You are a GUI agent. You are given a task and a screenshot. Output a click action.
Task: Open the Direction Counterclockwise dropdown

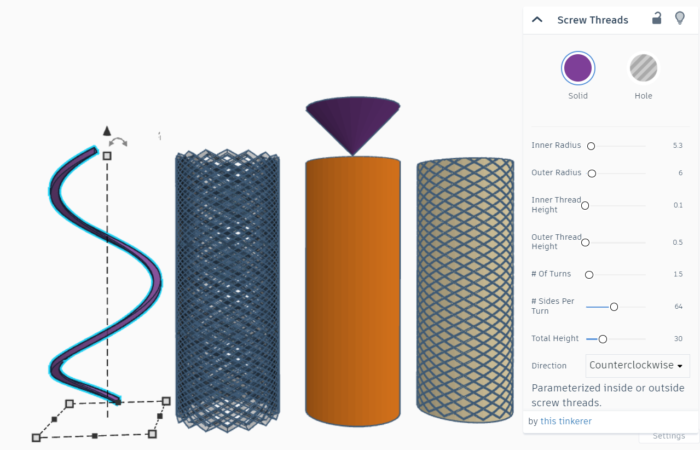pos(637,365)
